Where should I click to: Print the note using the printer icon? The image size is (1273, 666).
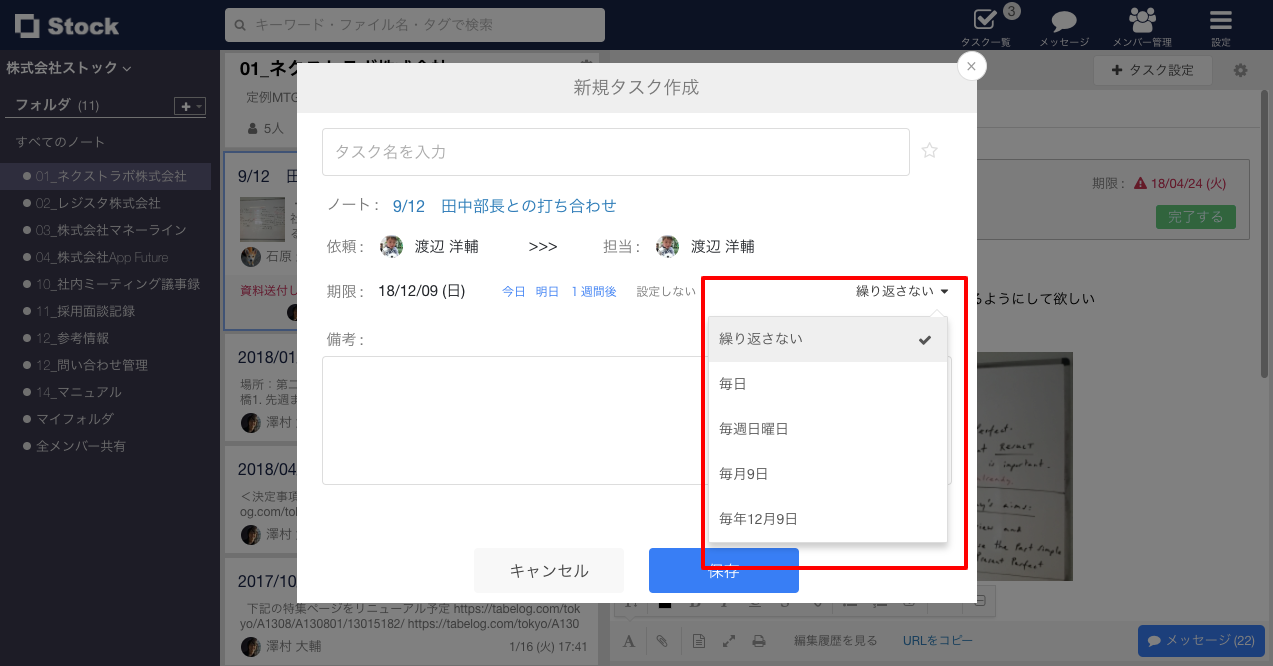pos(759,640)
